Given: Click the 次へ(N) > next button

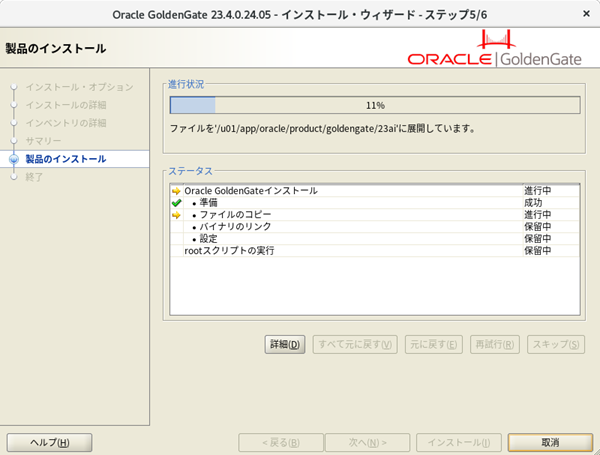Looking at the screenshot, I should [367, 443].
